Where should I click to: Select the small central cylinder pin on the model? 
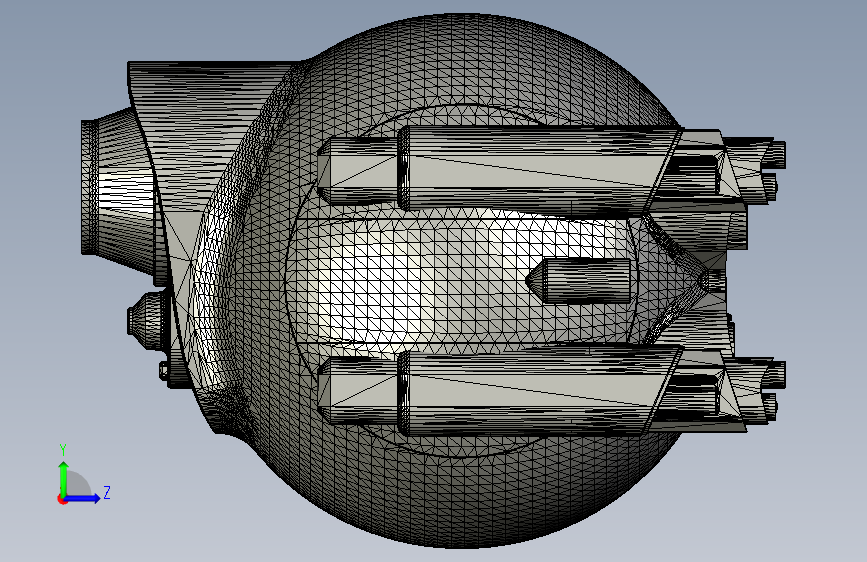click(578, 280)
